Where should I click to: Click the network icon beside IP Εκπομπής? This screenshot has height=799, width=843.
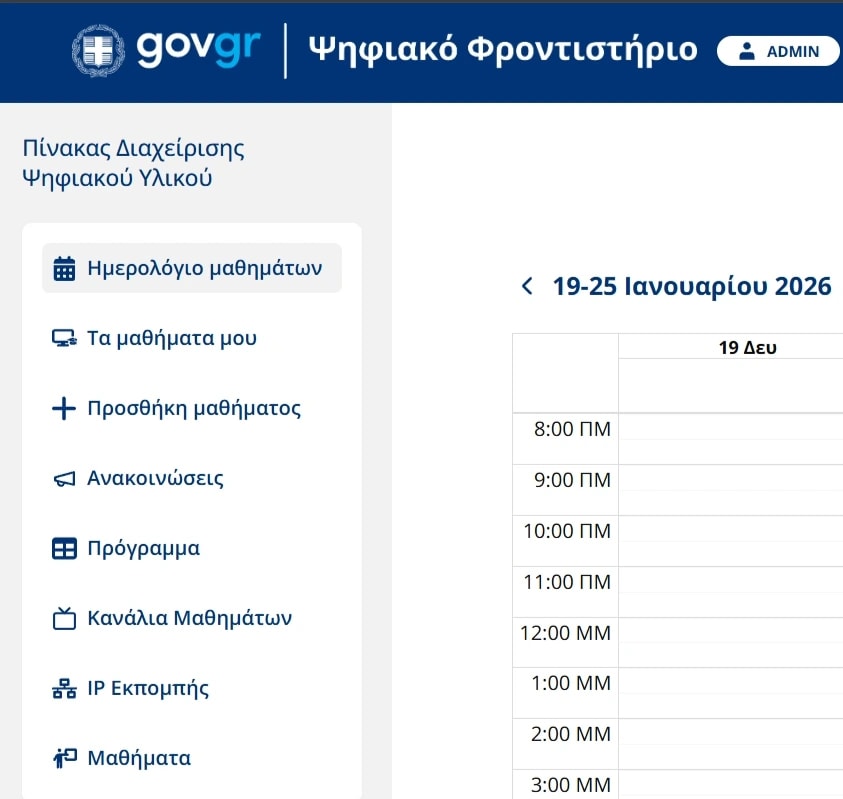(x=63, y=688)
